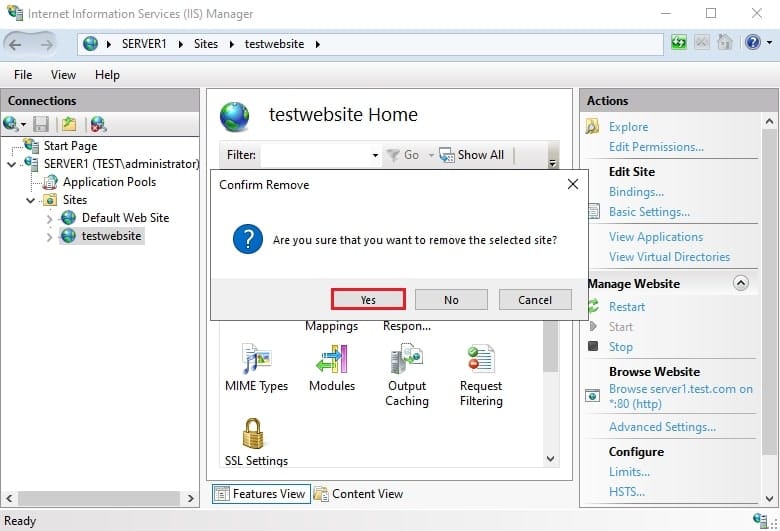Image resolution: width=780 pixels, height=531 pixels.
Task: Click the refresh page icon in the address bar
Action: click(679, 43)
